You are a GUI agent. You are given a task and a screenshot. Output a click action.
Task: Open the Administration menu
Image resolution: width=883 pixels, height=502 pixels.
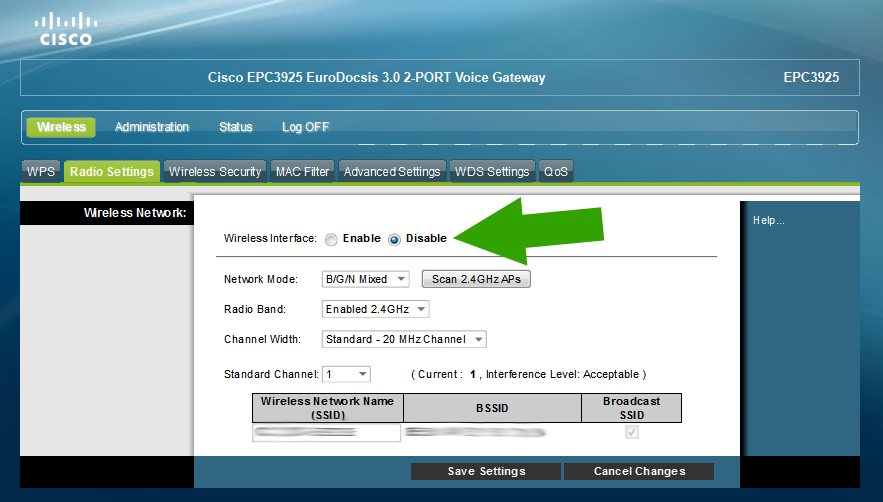coord(151,127)
